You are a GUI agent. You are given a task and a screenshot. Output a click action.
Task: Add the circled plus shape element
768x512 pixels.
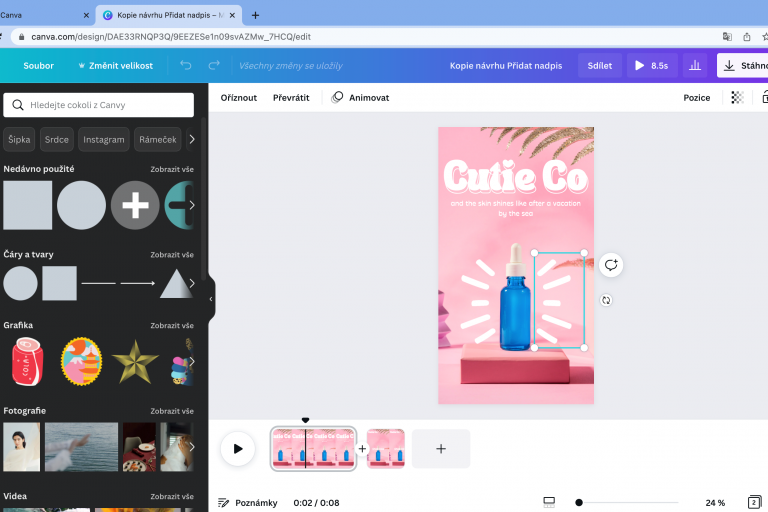(135, 205)
